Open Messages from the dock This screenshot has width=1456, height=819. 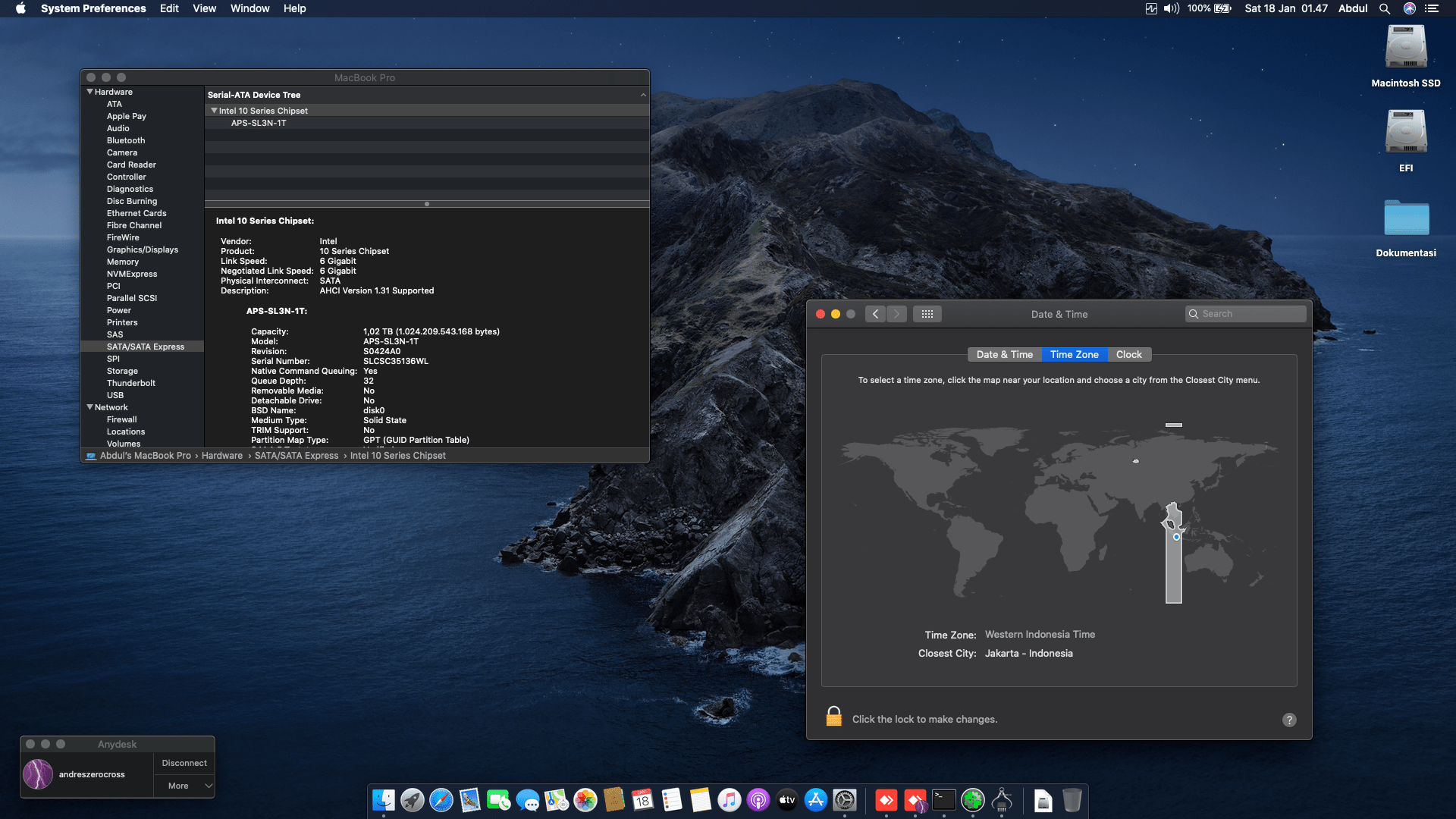(528, 800)
